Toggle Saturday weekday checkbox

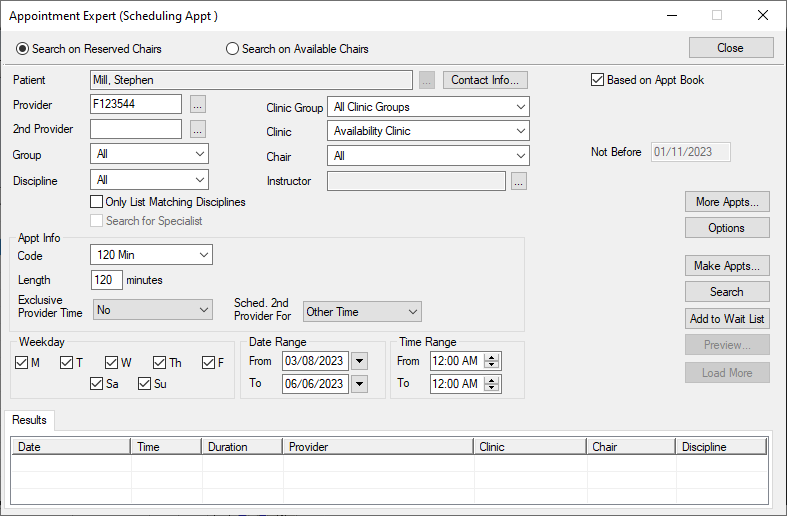96,383
